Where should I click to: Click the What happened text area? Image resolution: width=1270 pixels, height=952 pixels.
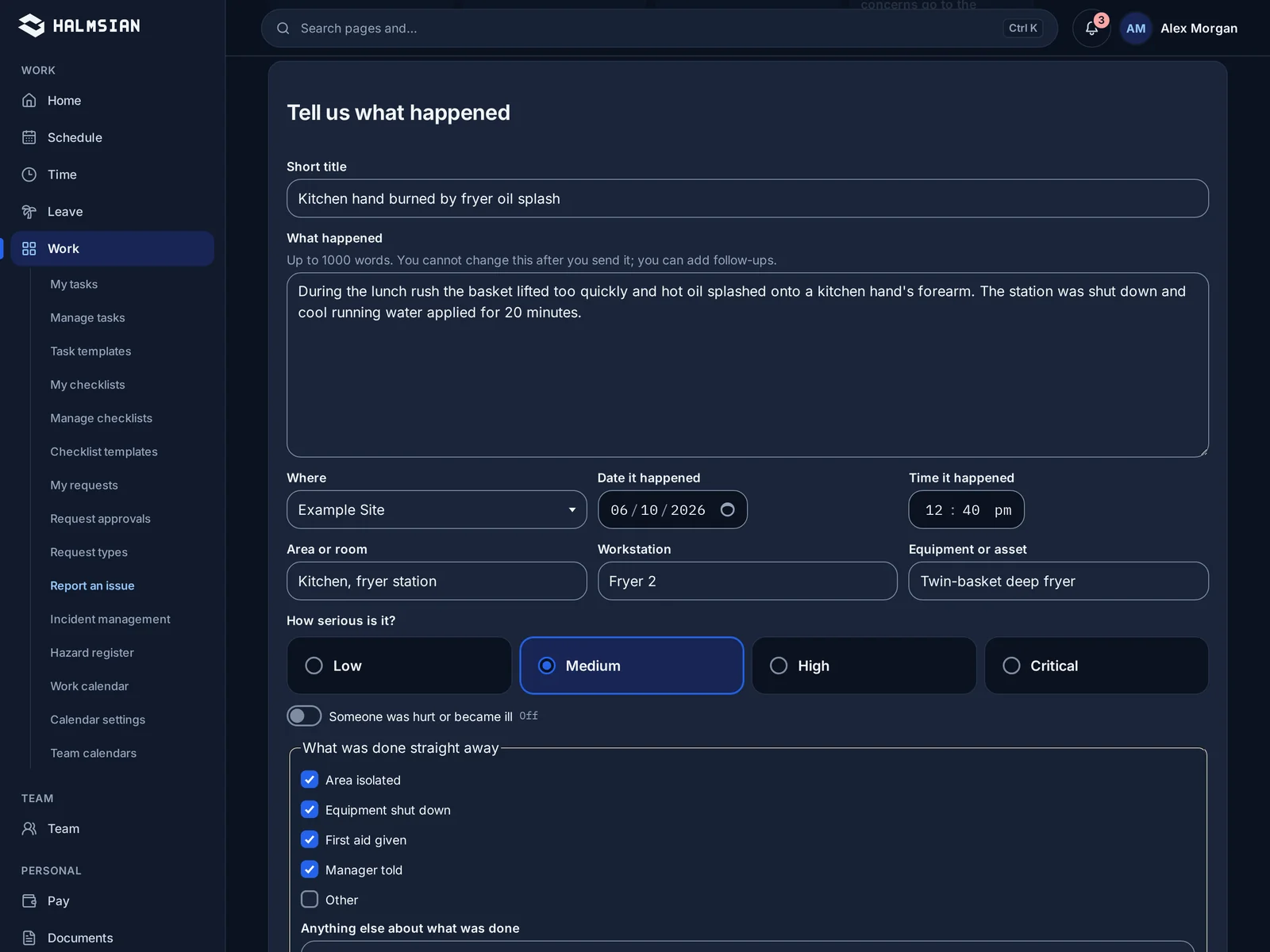point(747,365)
